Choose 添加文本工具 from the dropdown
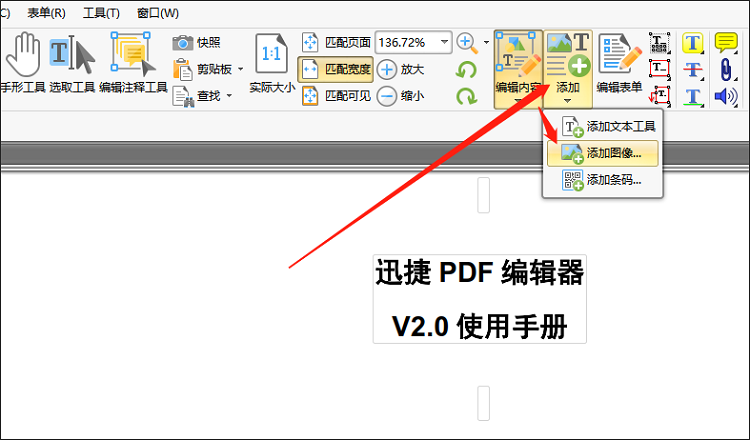The image size is (750, 440). pyautogui.click(x=603, y=126)
